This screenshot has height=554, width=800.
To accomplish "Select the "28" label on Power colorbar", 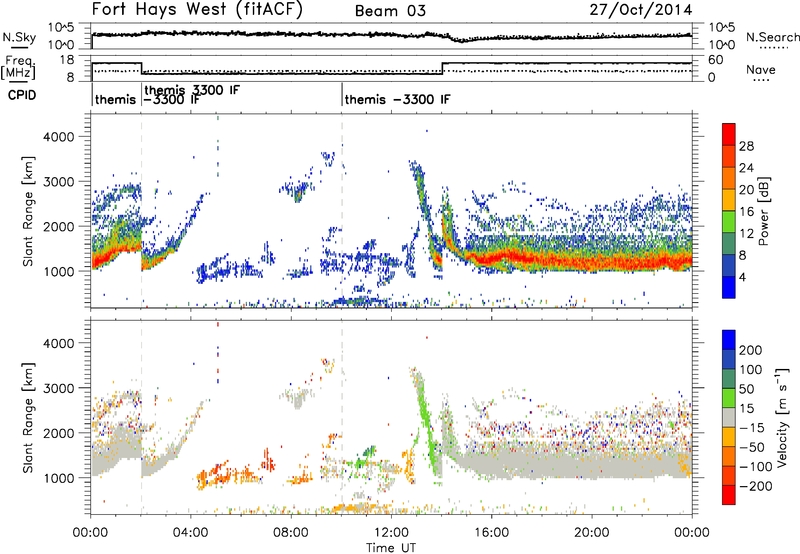I will tap(746, 146).
